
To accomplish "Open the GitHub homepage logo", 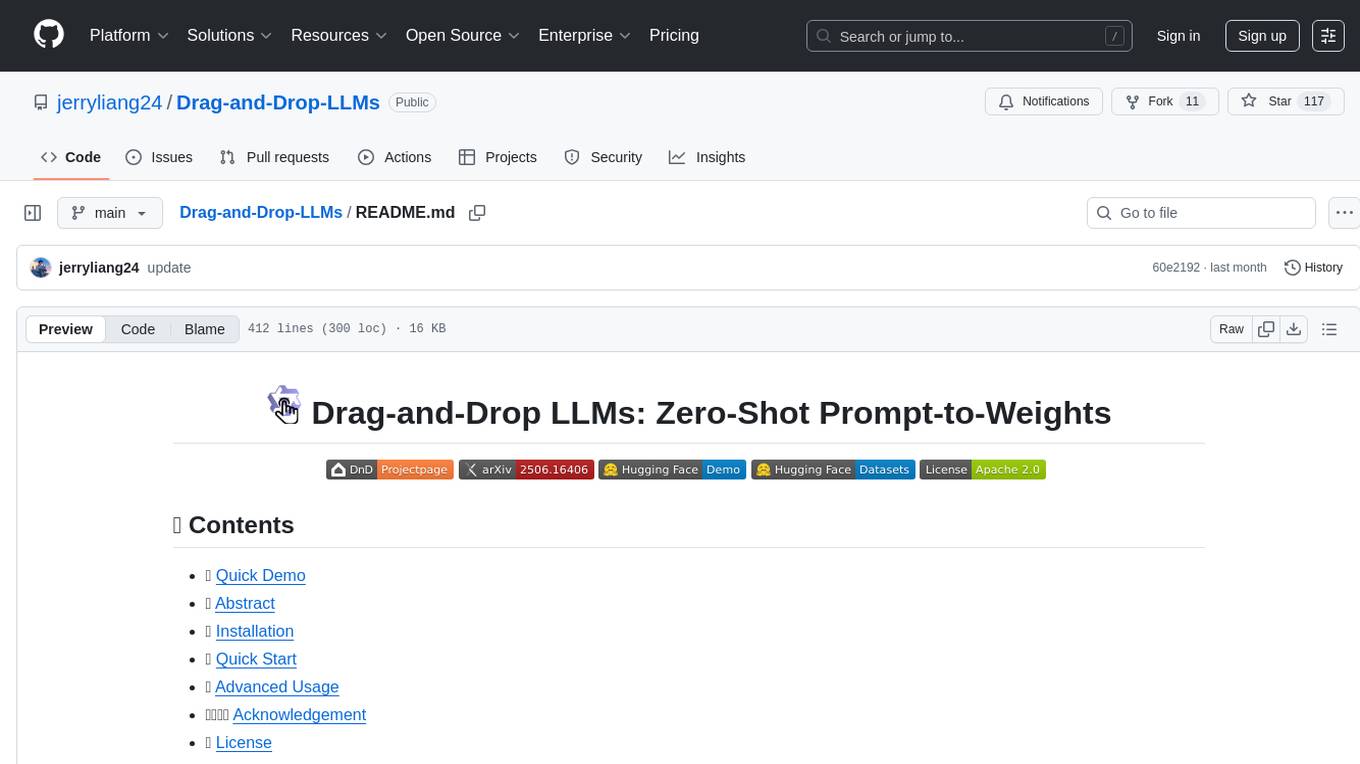I will tap(49, 35).
